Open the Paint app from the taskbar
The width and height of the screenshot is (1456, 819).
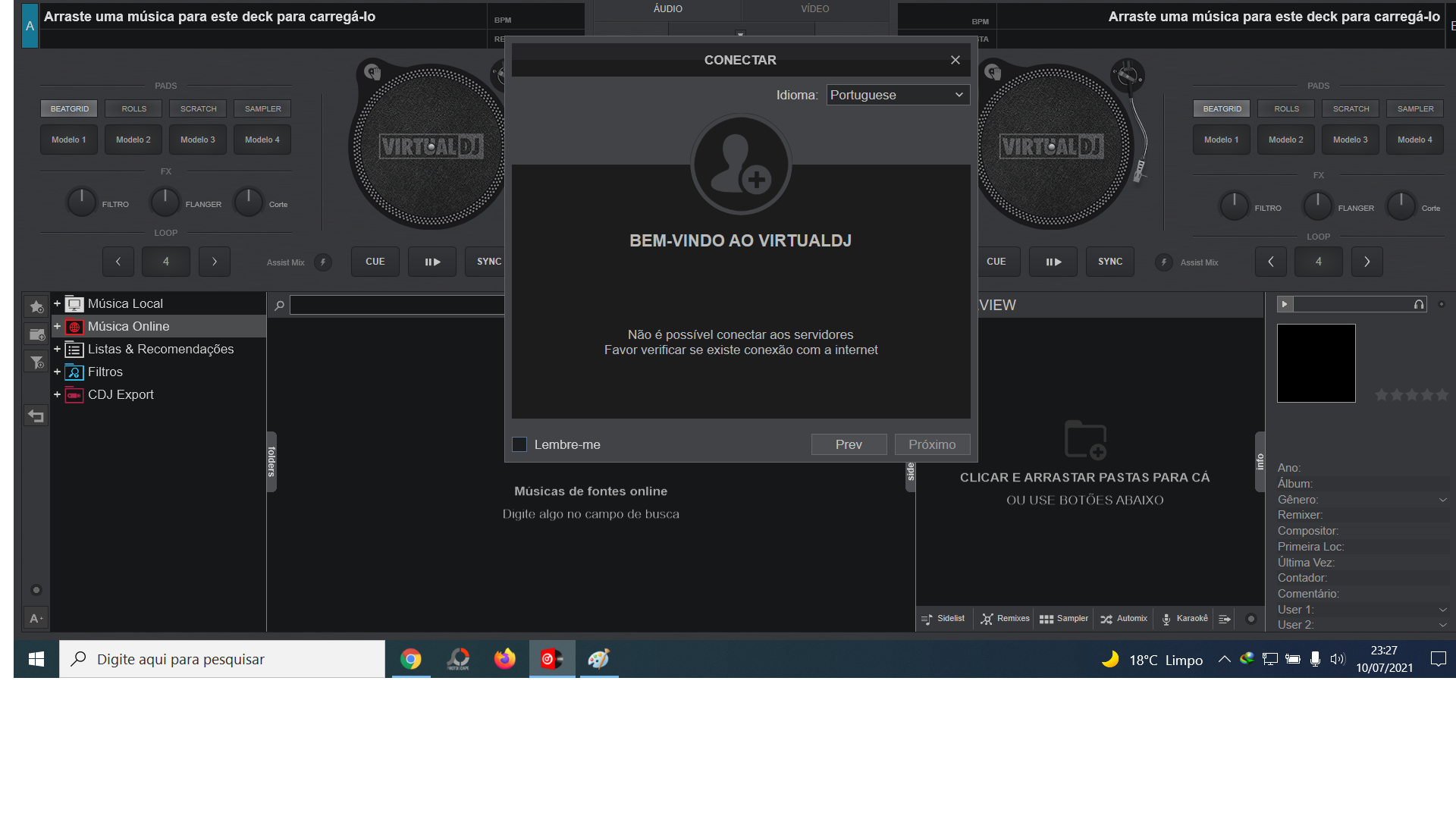[x=599, y=659]
